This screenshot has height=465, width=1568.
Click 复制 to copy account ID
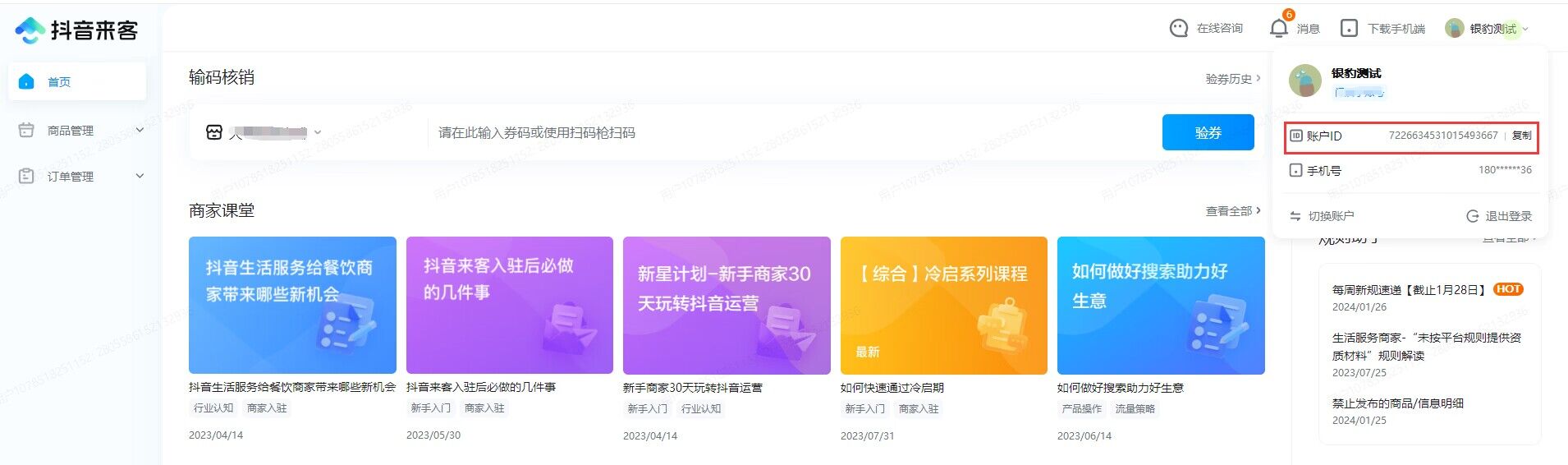pyautogui.click(x=1521, y=136)
